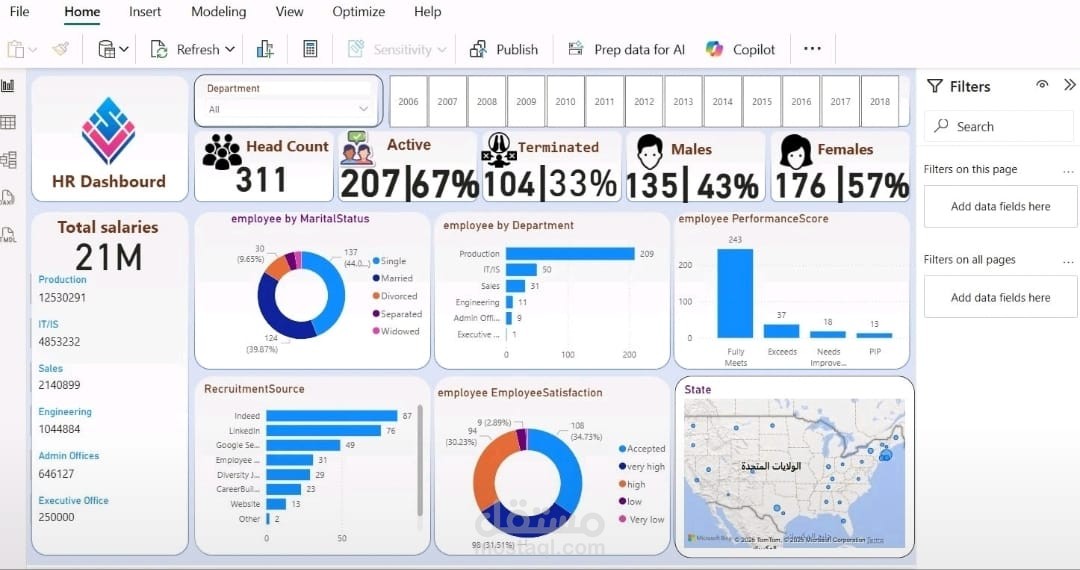
Task: Click the New visual chart icon
Action: point(265,50)
